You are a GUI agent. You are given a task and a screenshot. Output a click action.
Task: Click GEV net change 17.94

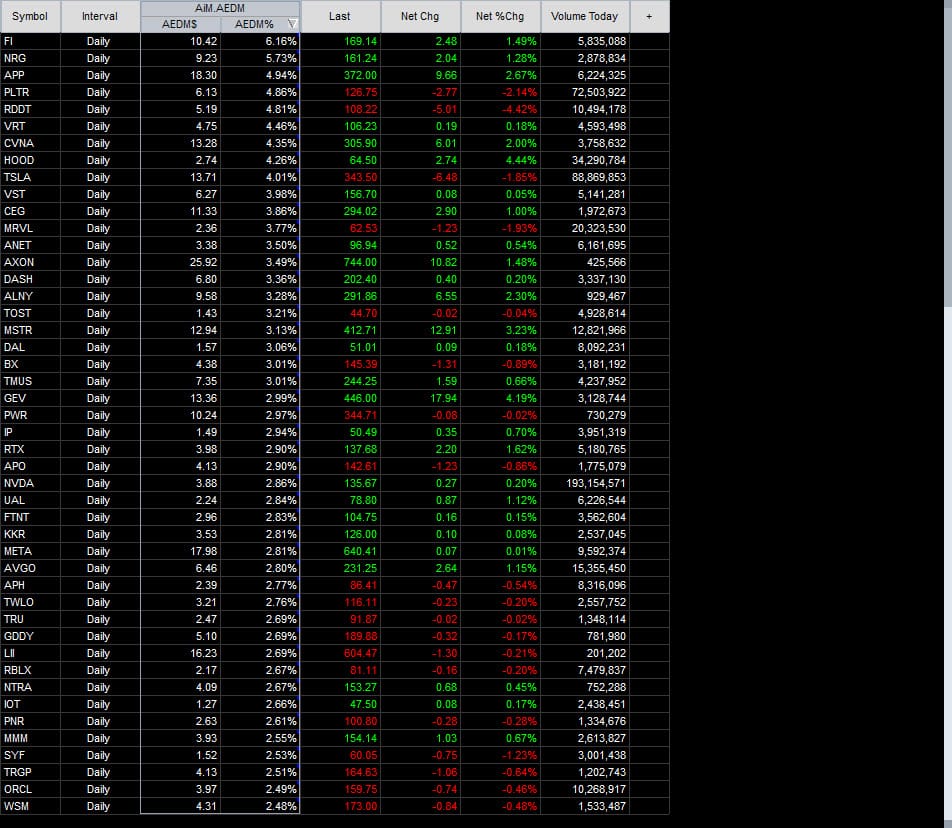443,398
